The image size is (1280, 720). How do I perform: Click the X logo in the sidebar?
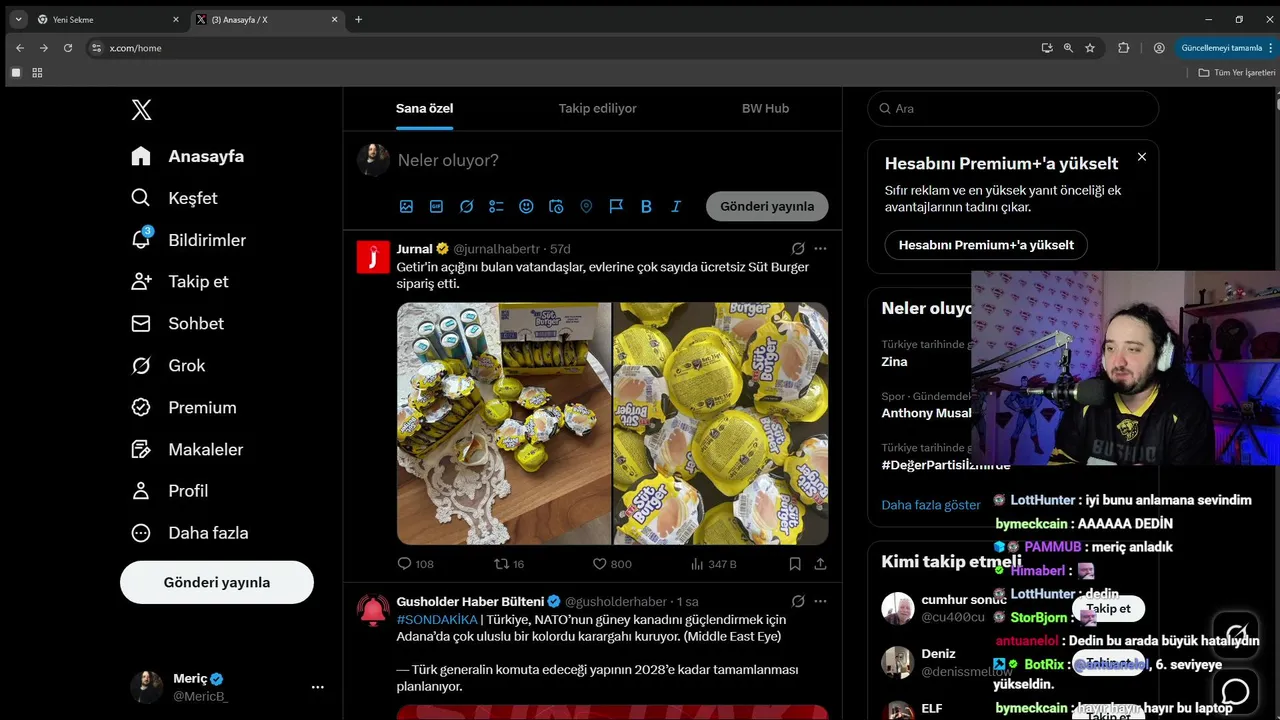[x=142, y=110]
